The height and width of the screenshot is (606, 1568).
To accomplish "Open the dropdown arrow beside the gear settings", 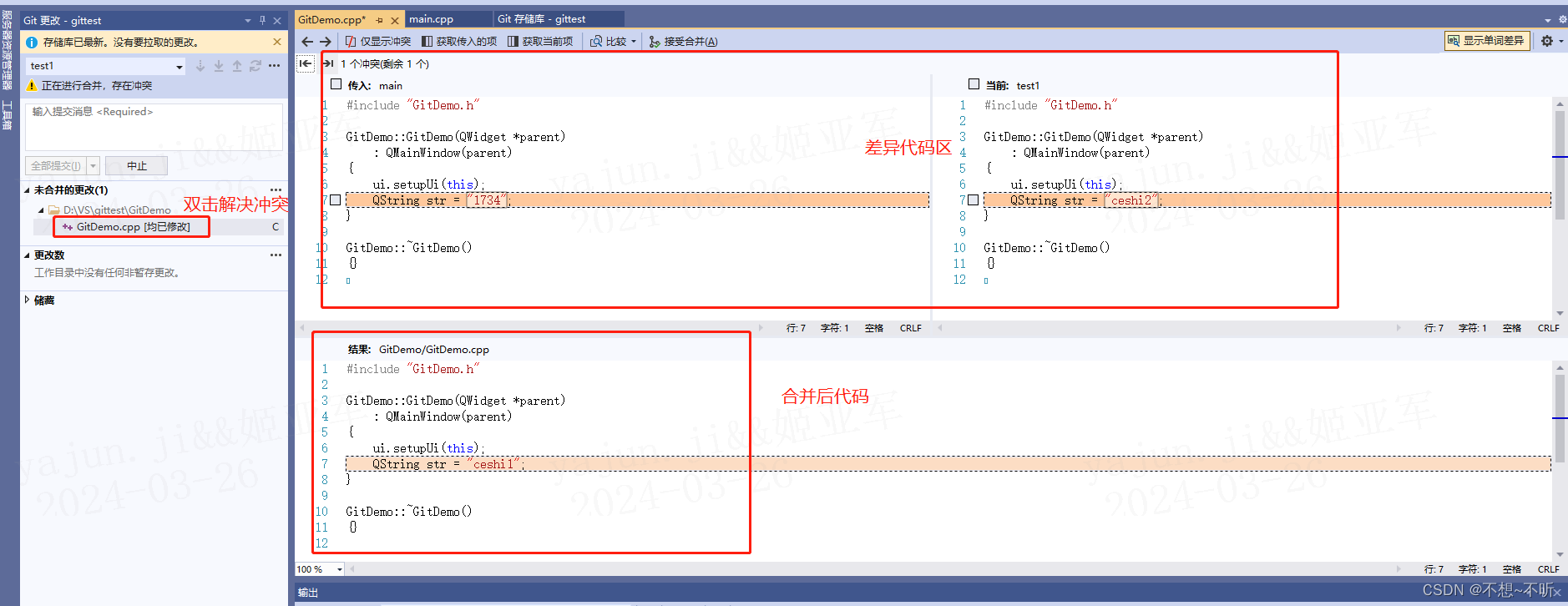I will click(1561, 40).
